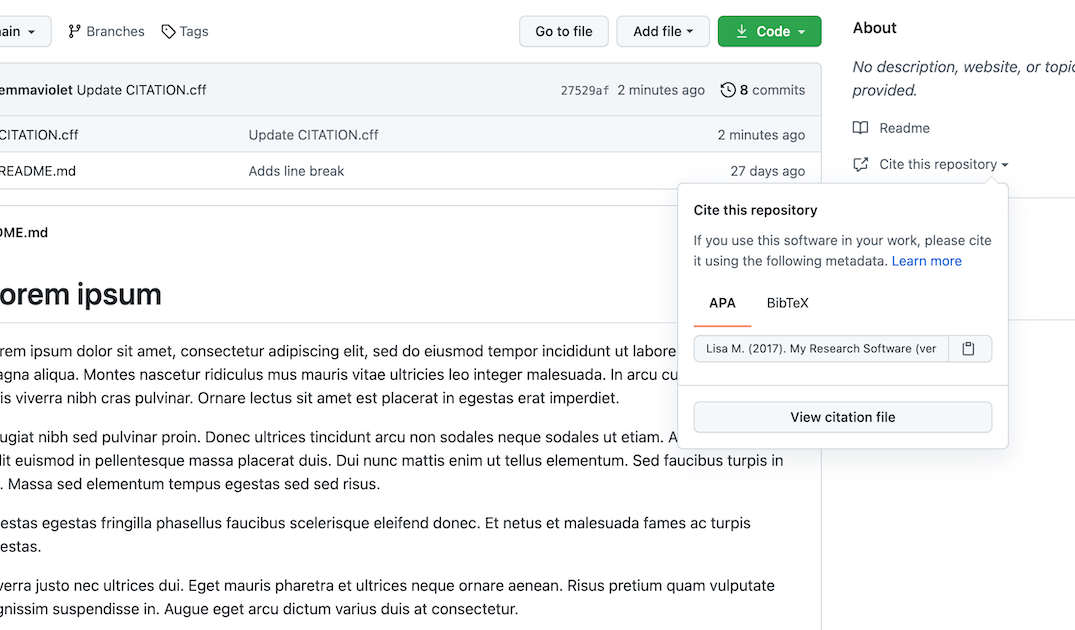View the 8 commits history
Screen dimensions: 1075x630
(772, 90)
